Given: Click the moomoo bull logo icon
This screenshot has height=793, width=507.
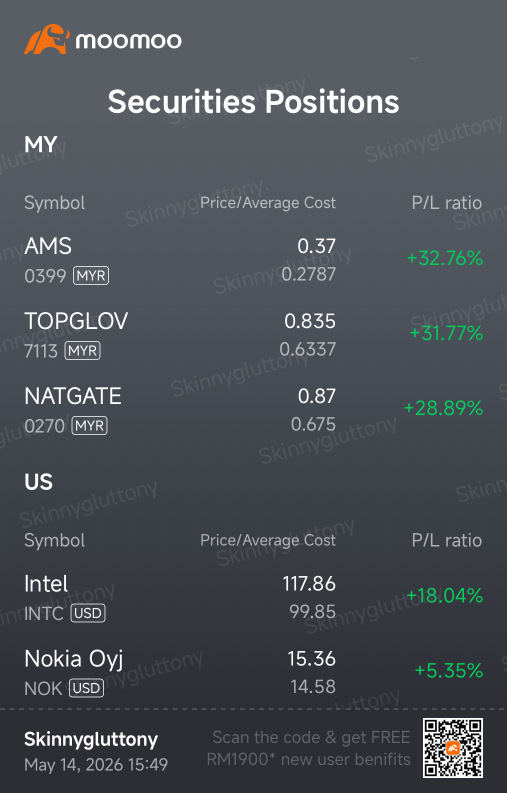Looking at the screenshot, I should pos(47,39).
